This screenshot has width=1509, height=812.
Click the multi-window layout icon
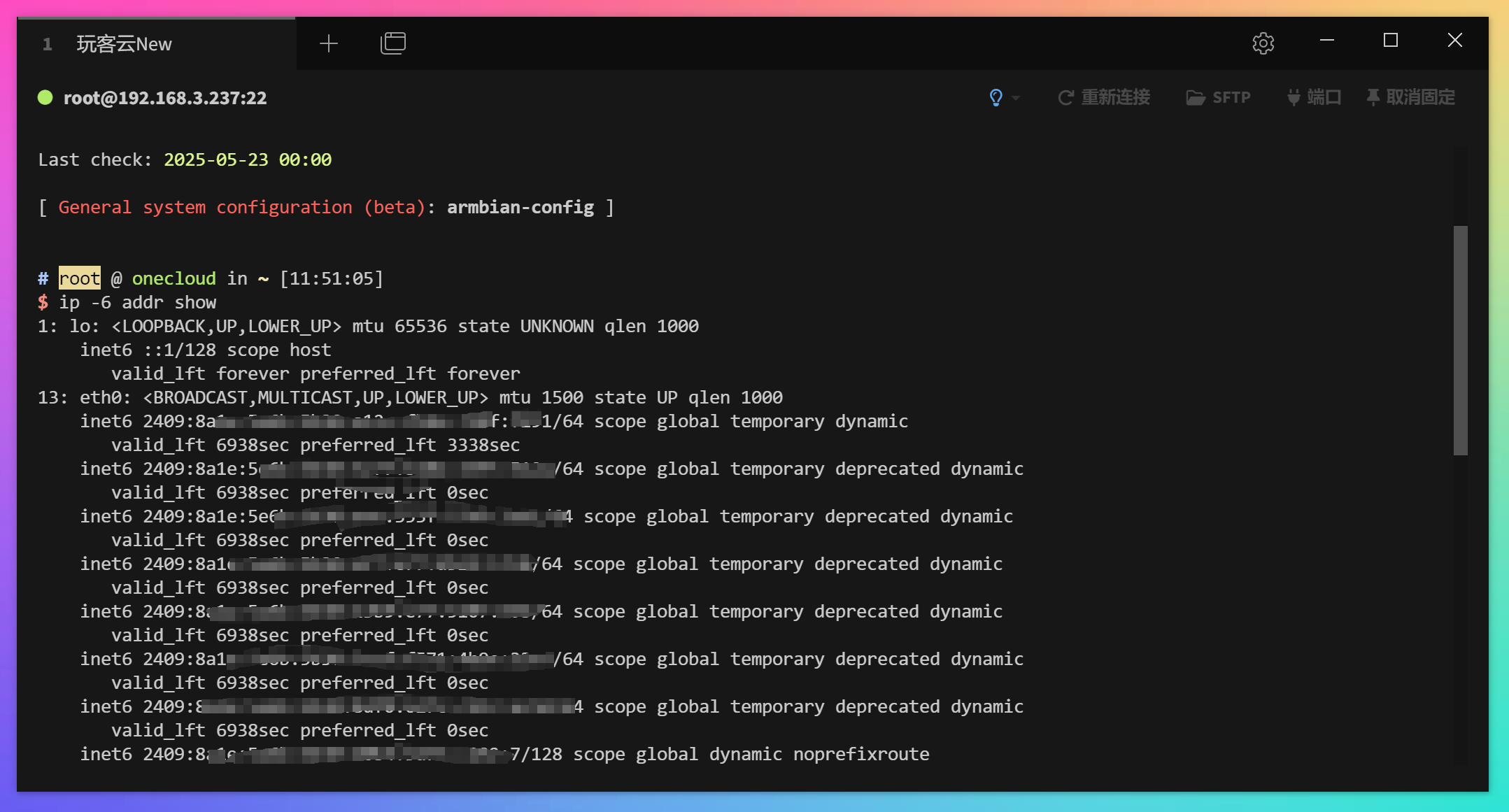click(392, 43)
